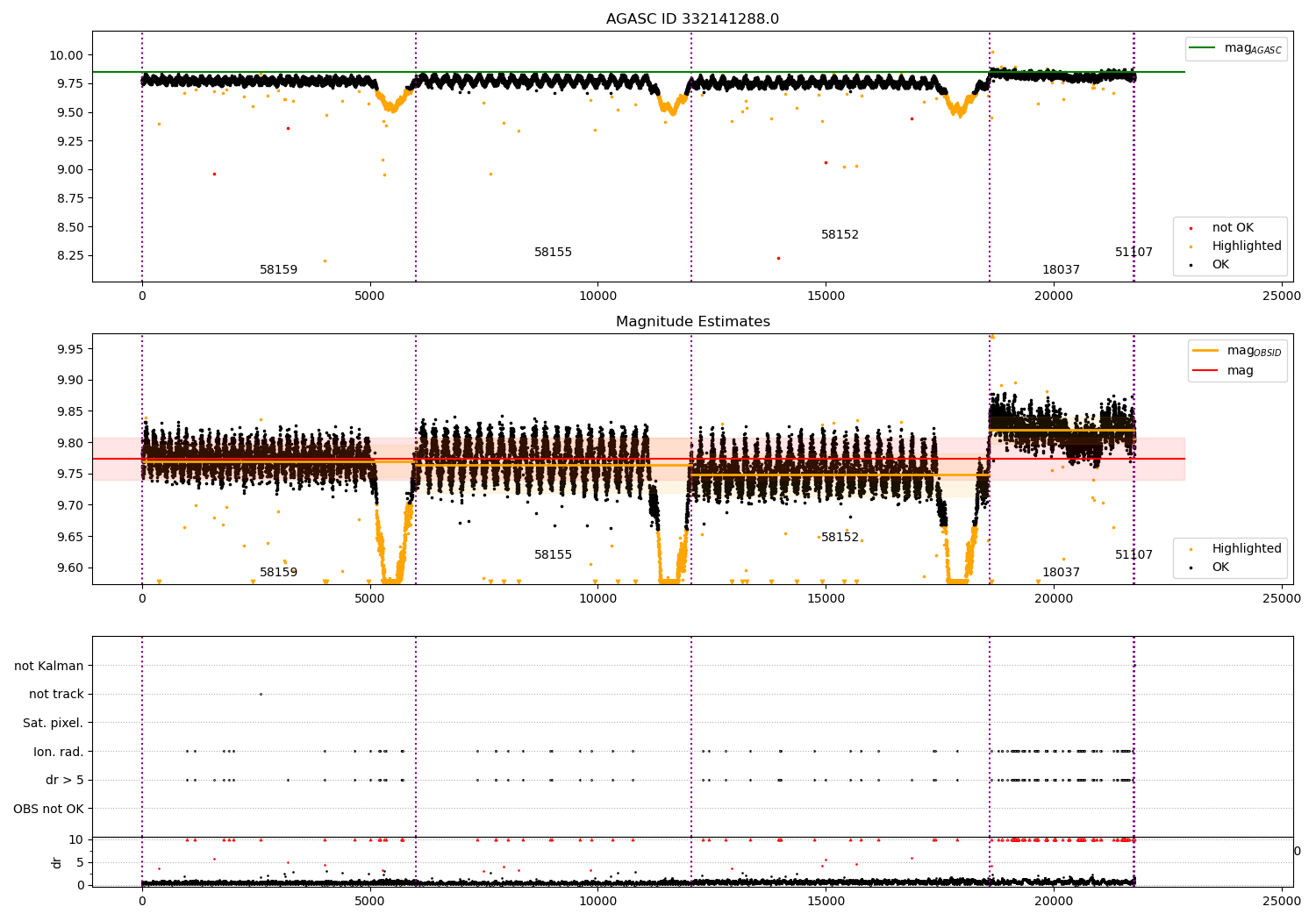The image size is (1316, 921).
Task: Select 'not OK' legend entry in top plot
Action: point(1233,228)
